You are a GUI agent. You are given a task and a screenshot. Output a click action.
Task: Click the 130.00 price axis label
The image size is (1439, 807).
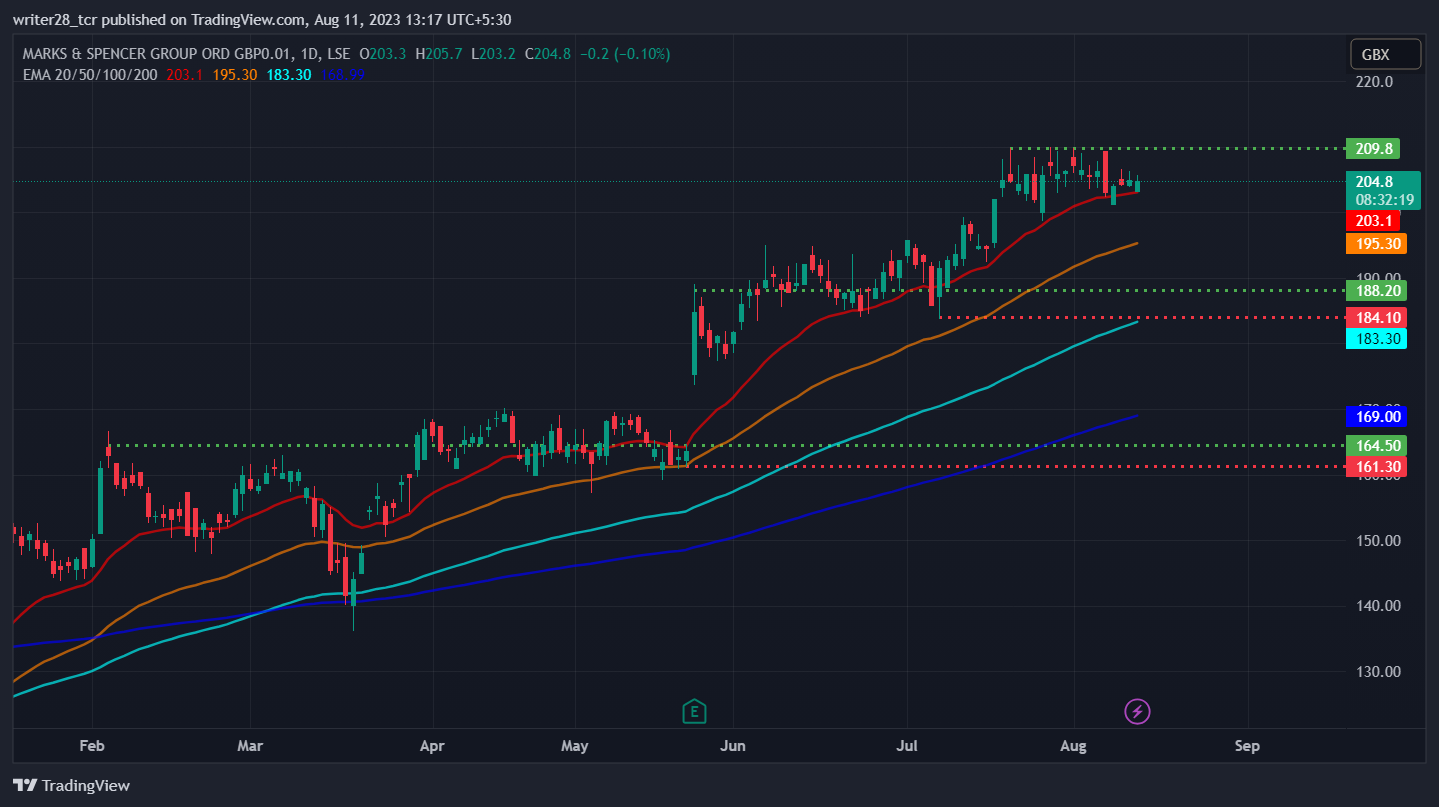coord(1376,672)
